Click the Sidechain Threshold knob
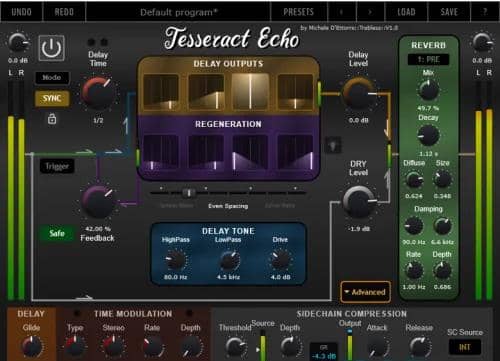 coord(235,347)
